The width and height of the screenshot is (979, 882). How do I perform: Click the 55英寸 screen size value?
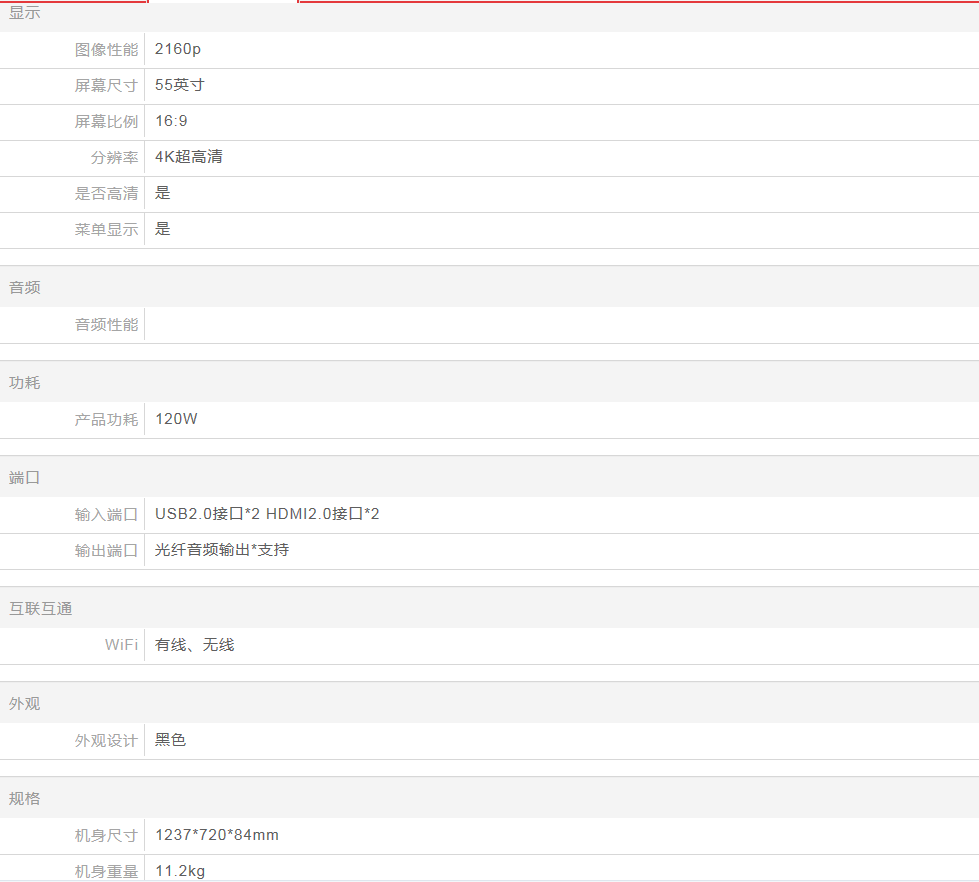[x=180, y=85]
